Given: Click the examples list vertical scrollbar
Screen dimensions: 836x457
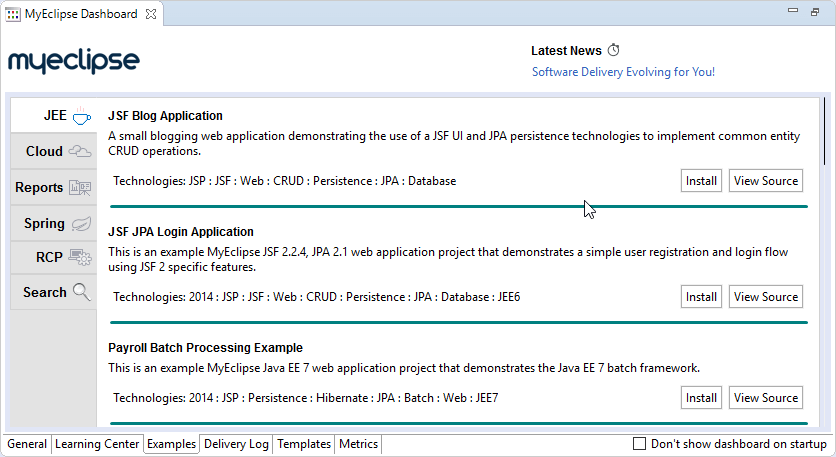Looking at the screenshot, I should (x=823, y=130).
